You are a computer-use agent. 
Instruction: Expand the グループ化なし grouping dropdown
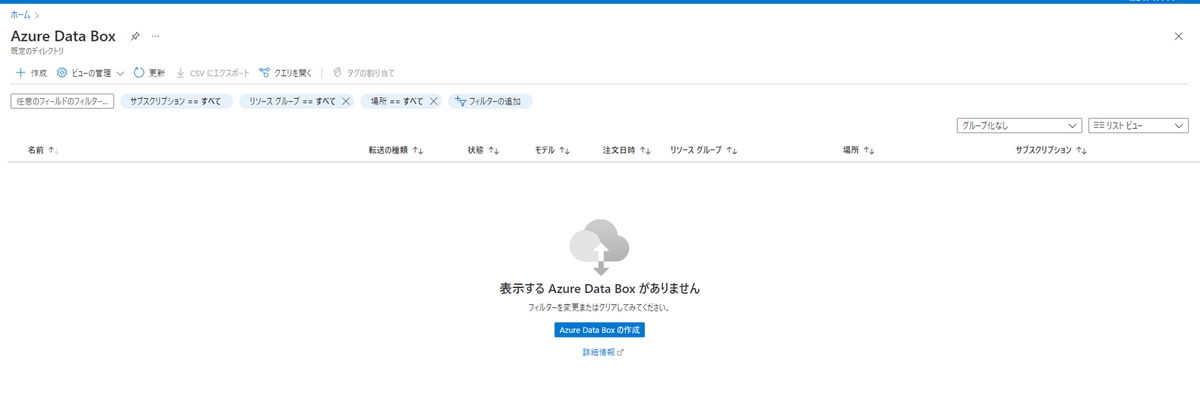click(x=1019, y=126)
